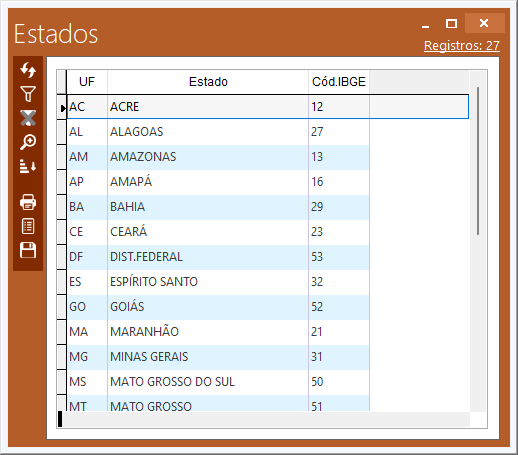This screenshot has height=455, width=518.
Task: Click the ESPÍRITO SANTO cell
Action: [x=208, y=282]
